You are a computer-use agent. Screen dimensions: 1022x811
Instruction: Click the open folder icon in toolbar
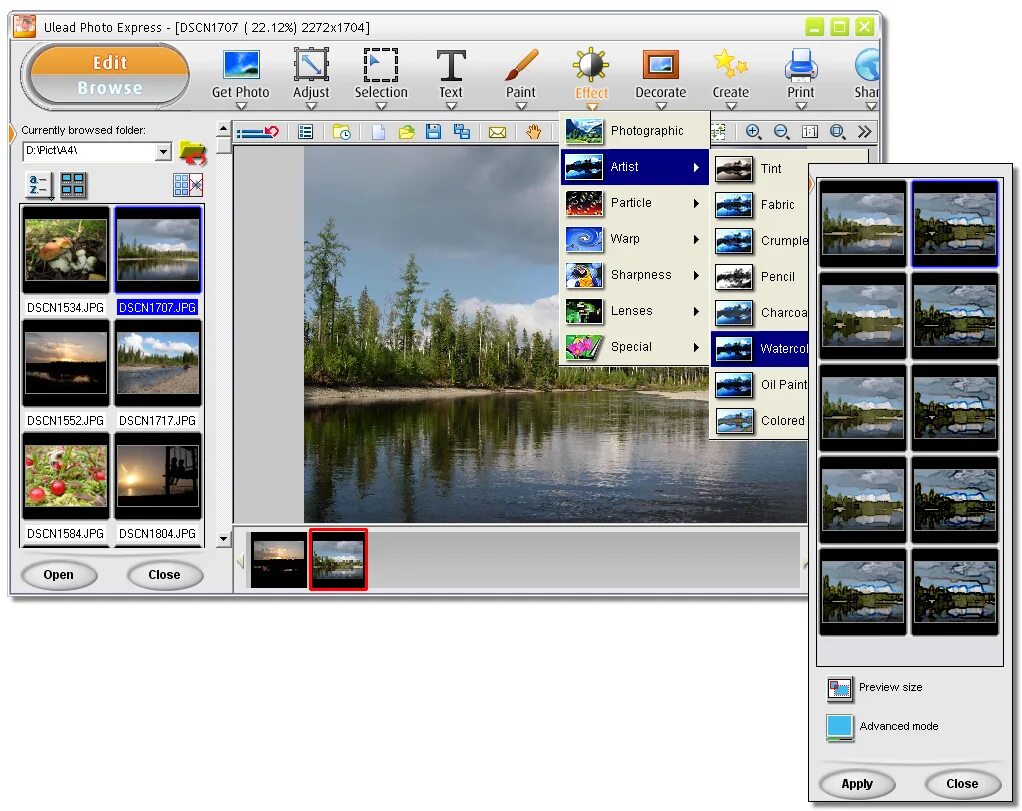coord(407,132)
